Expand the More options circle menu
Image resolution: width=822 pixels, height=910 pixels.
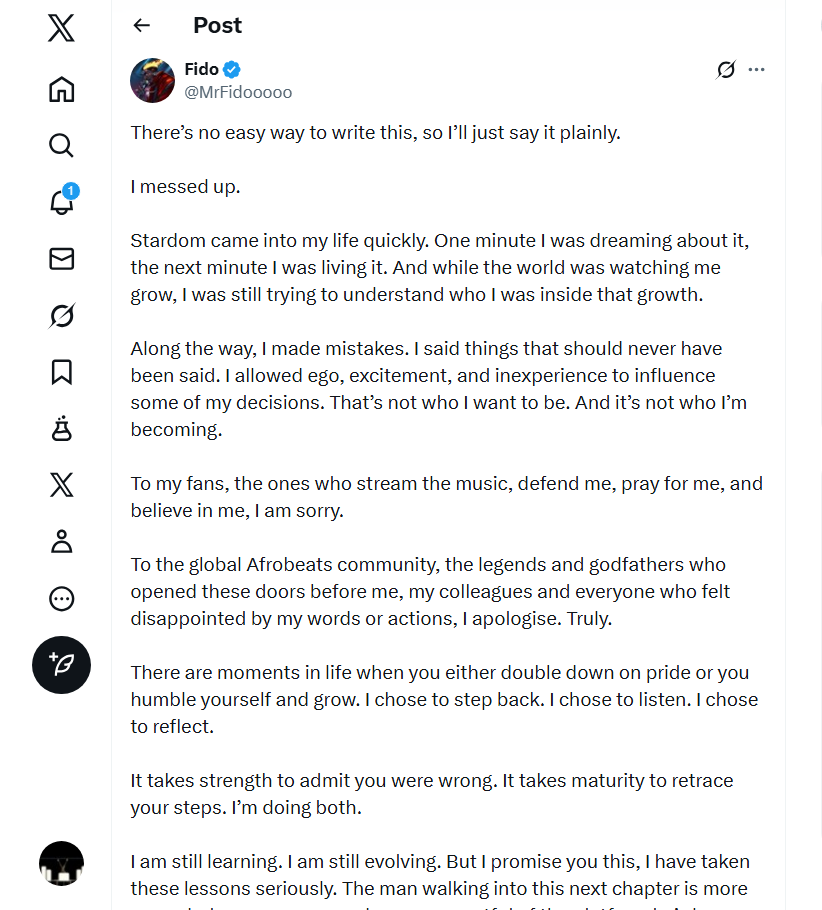point(61,599)
